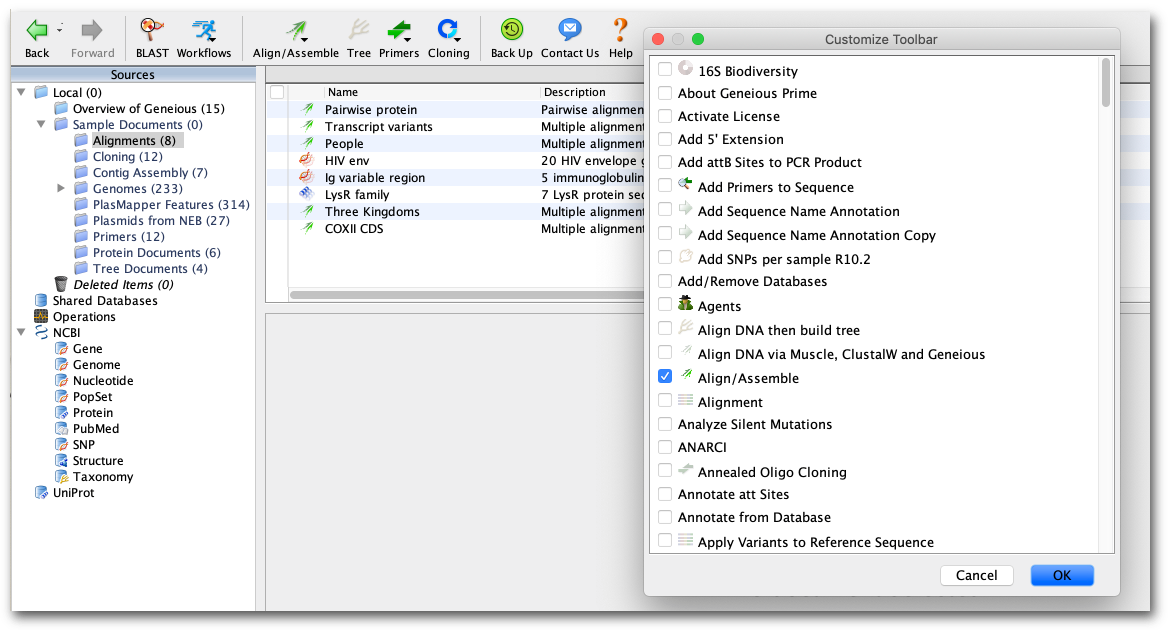Viewport: 1168px width, 630px height.
Task: Click the Operations icon in Sources
Action: (41, 316)
